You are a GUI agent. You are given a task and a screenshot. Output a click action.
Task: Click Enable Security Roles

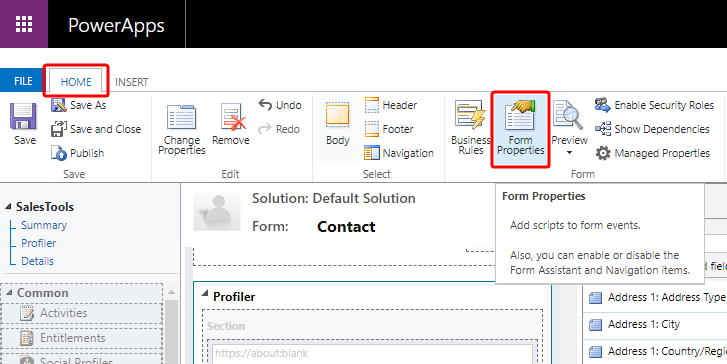pyautogui.click(x=655, y=105)
